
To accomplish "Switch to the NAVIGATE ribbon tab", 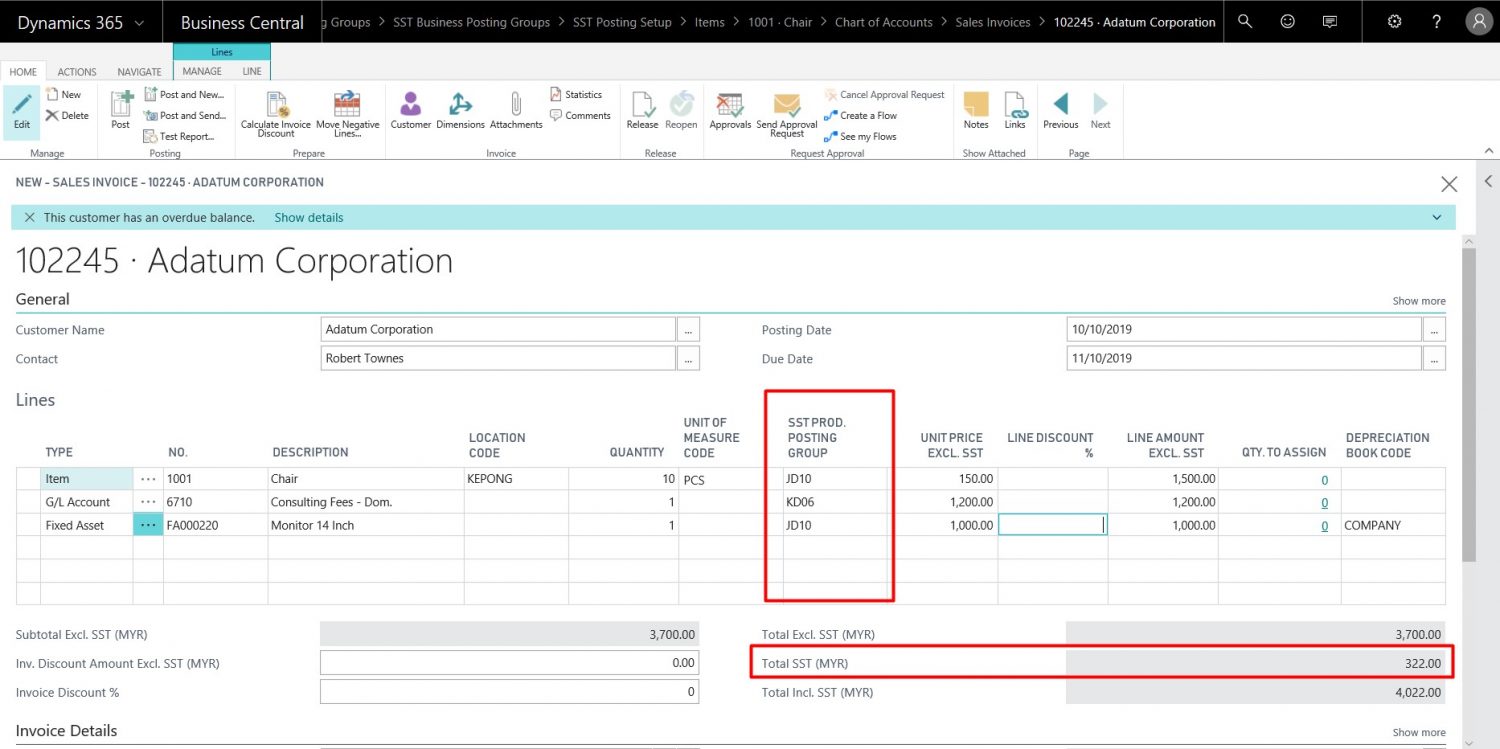I will click(x=139, y=72).
